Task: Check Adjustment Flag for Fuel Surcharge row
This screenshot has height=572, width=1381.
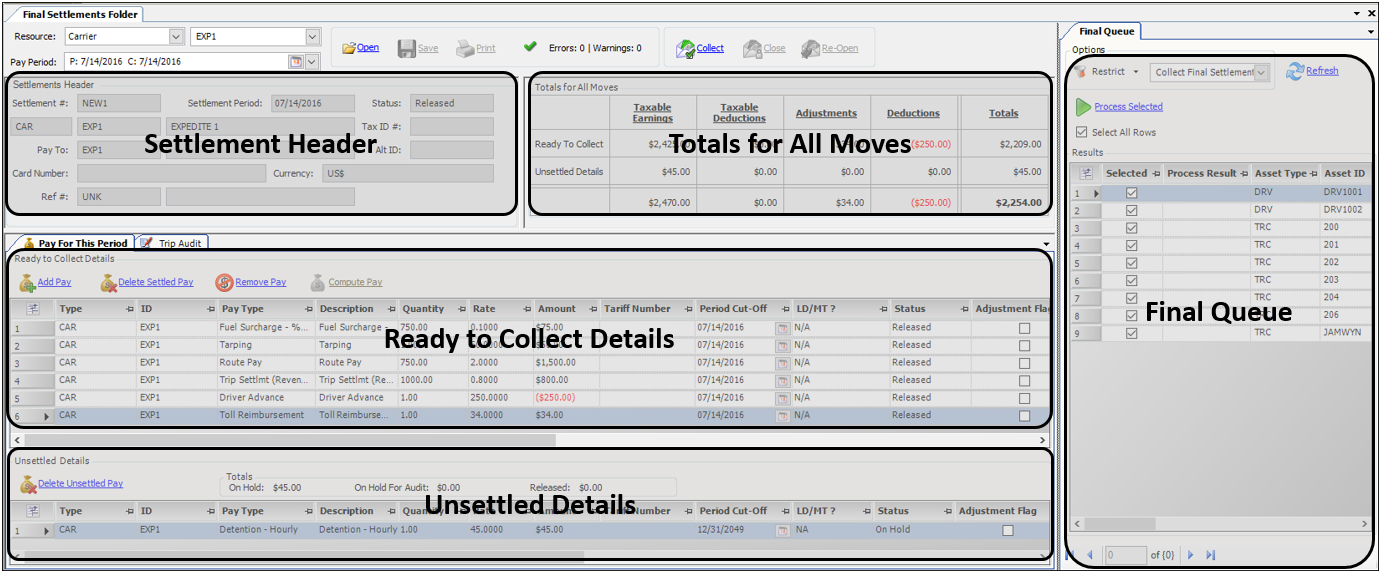Action: click(x=1024, y=327)
